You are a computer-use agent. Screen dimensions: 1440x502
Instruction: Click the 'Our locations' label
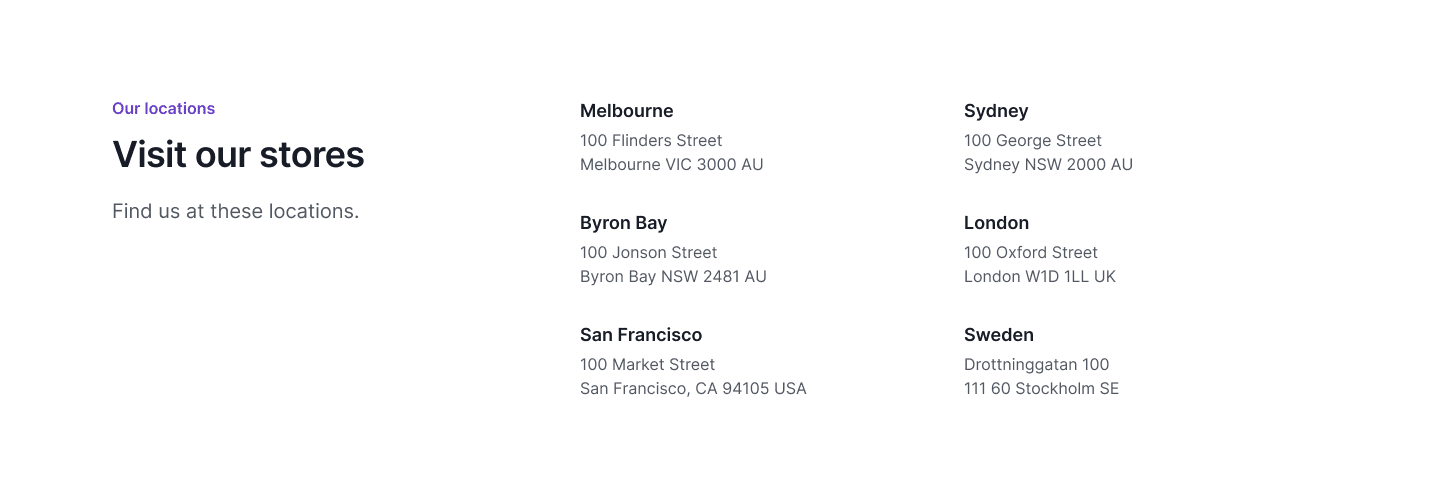pos(163,108)
